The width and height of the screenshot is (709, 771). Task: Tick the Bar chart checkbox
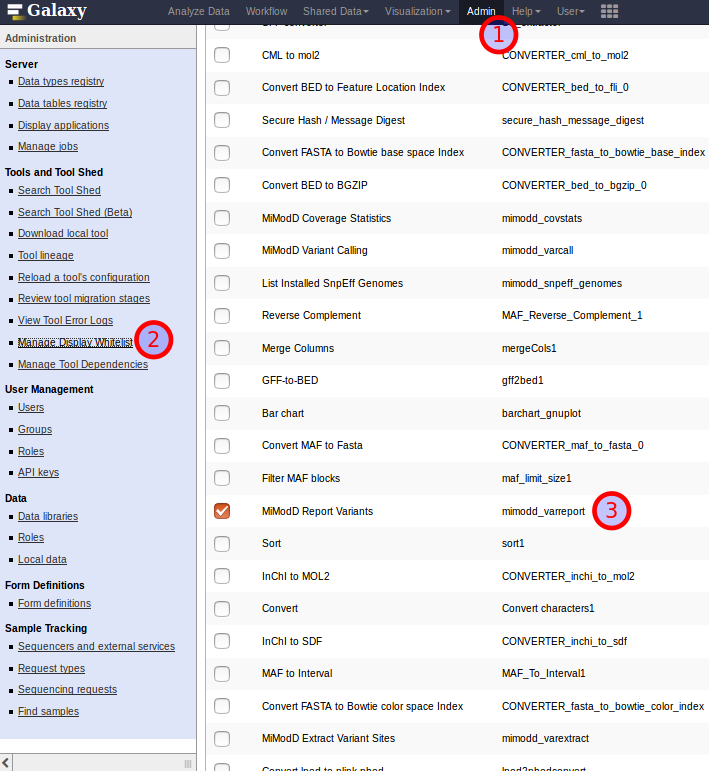tap(222, 413)
